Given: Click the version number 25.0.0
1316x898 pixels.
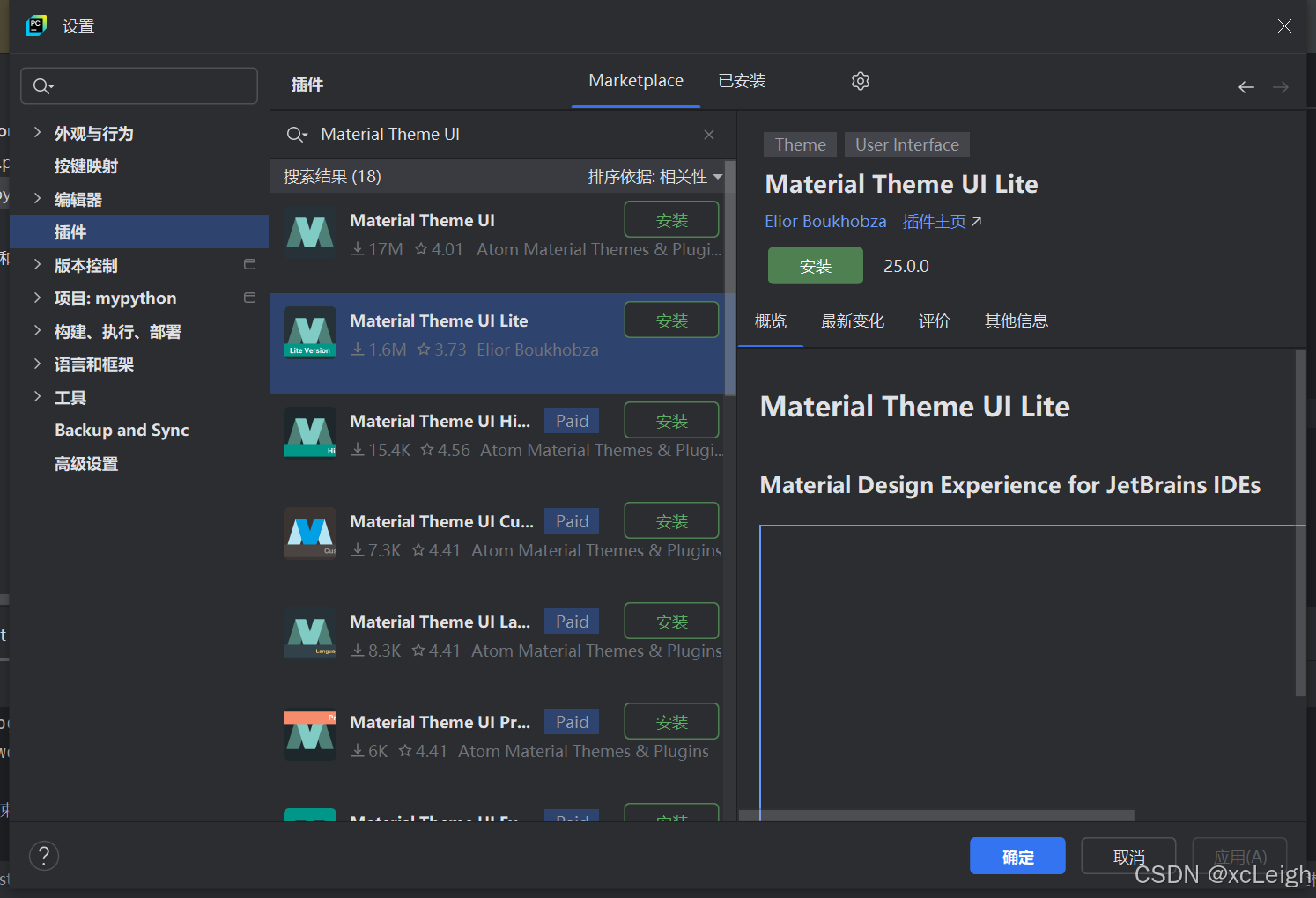Looking at the screenshot, I should pyautogui.click(x=906, y=266).
